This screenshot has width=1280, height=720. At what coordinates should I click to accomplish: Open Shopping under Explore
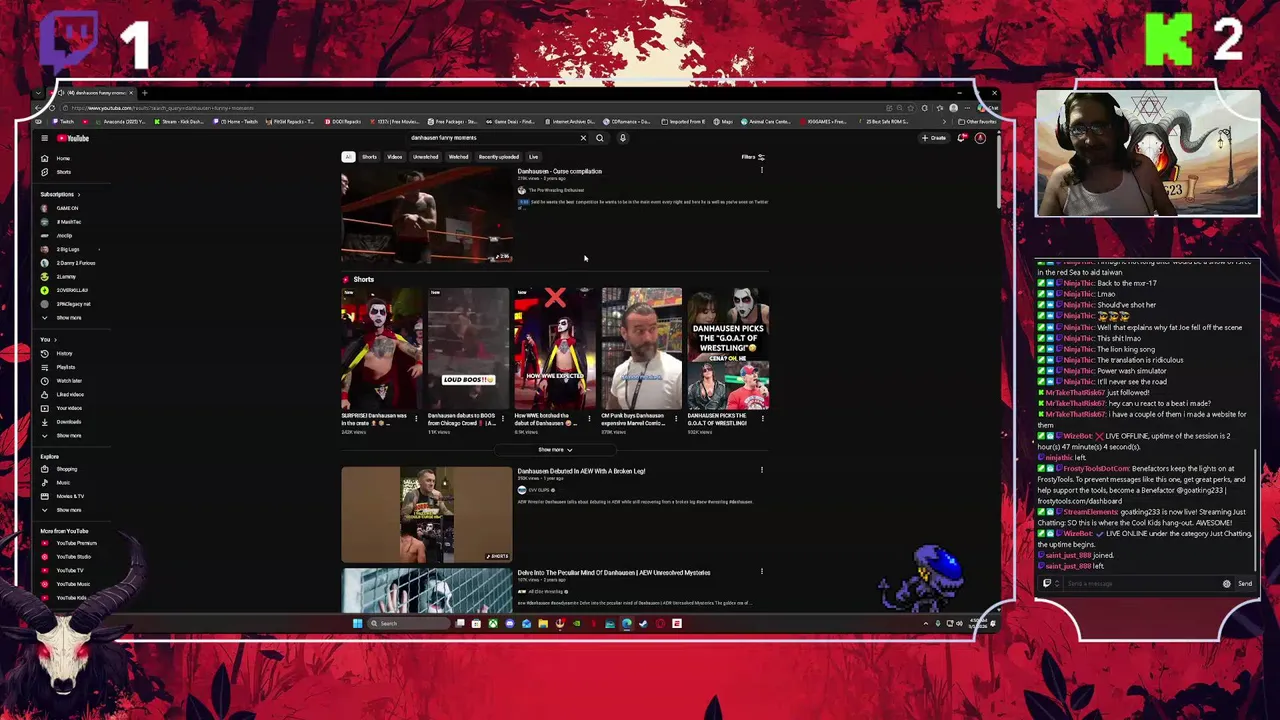click(66, 469)
